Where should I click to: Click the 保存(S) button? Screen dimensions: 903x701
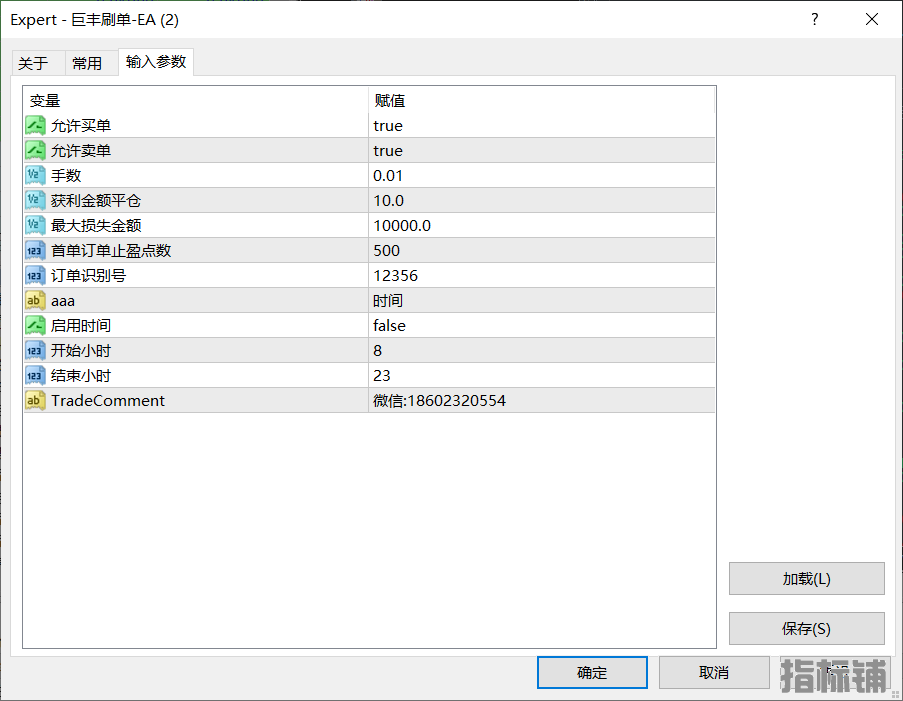coord(806,628)
